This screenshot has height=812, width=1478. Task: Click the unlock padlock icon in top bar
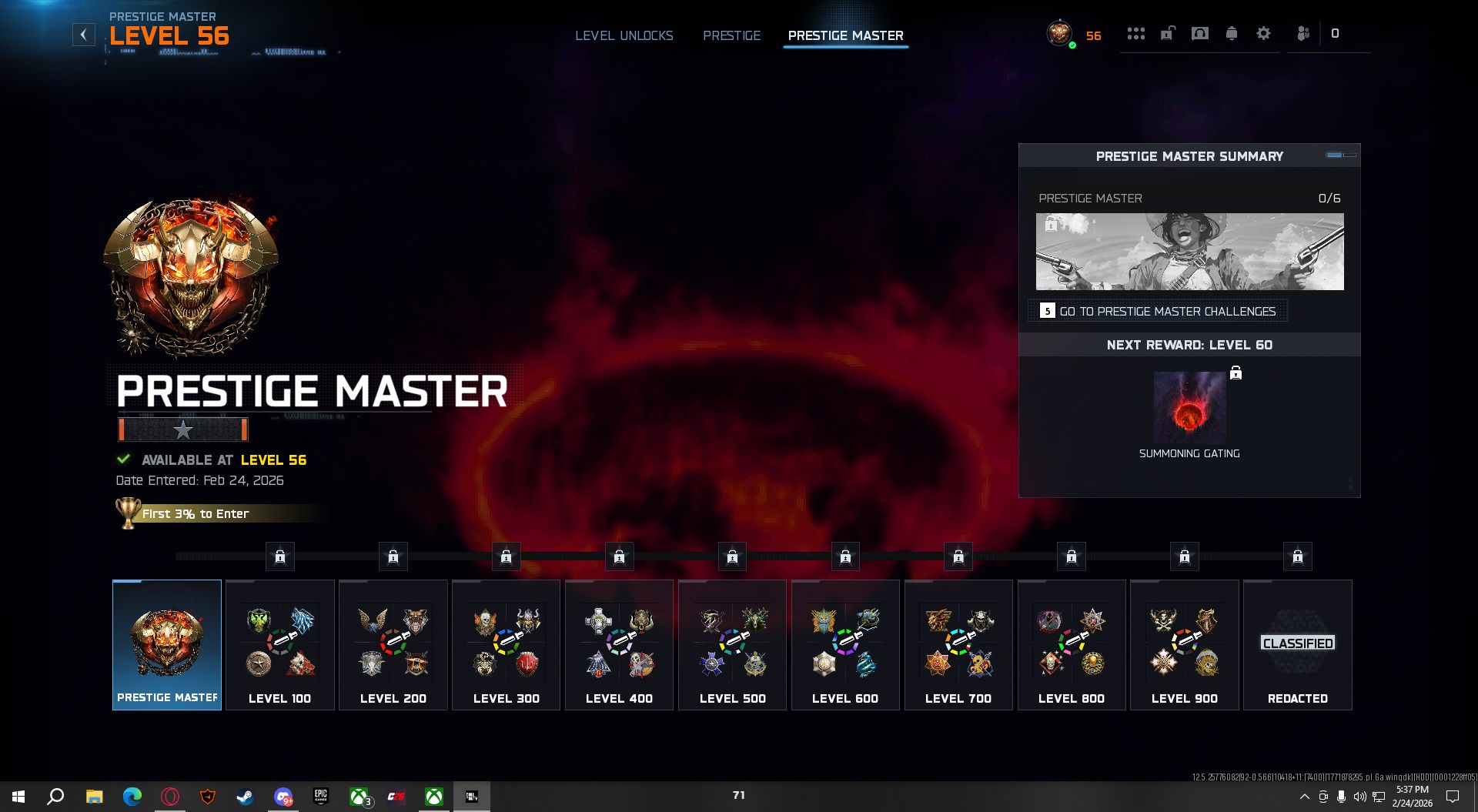tap(1168, 34)
